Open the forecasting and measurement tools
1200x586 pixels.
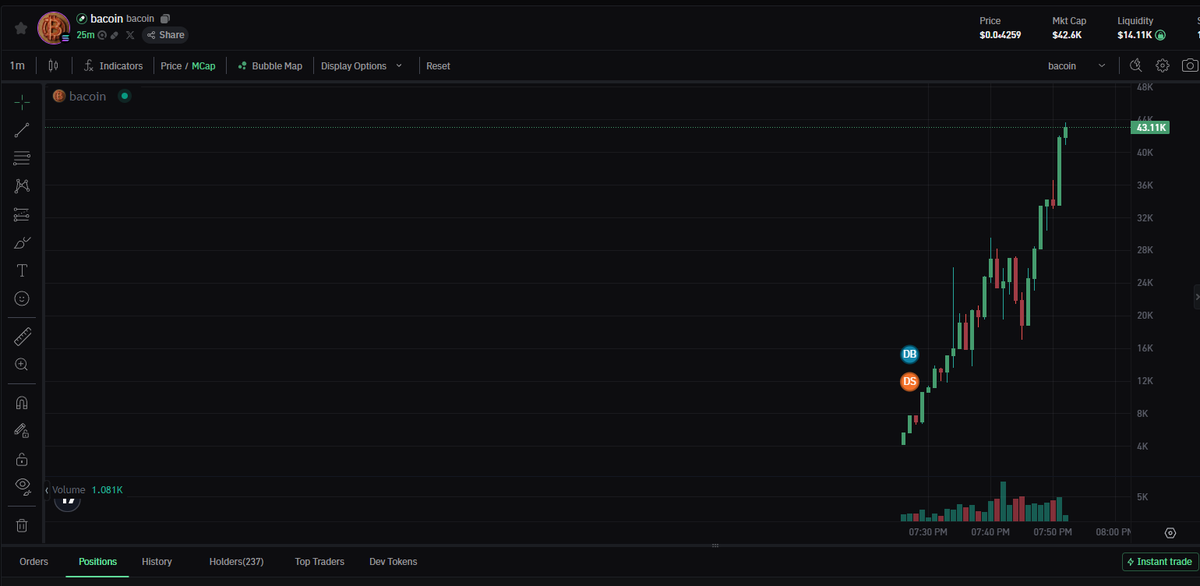(22, 214)
